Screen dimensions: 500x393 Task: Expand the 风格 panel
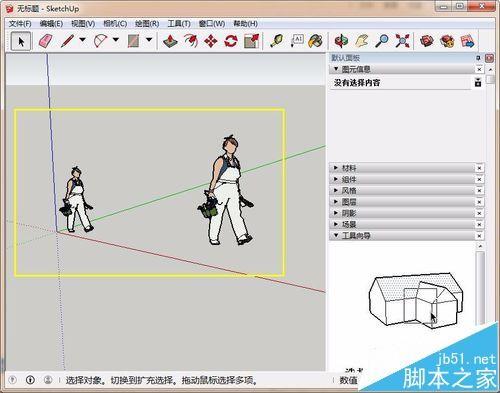tap(336, 191)
